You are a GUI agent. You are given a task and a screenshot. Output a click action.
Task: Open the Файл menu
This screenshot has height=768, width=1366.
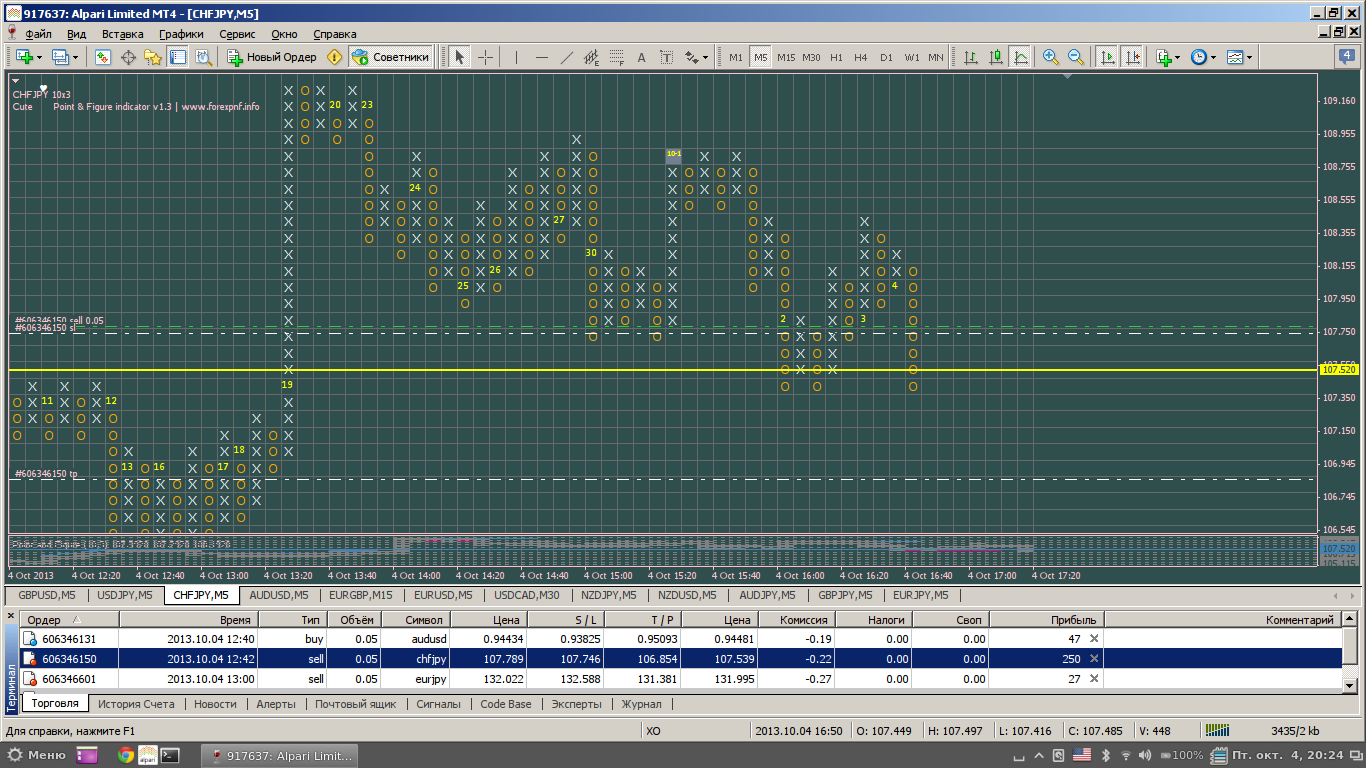[38, 34]
